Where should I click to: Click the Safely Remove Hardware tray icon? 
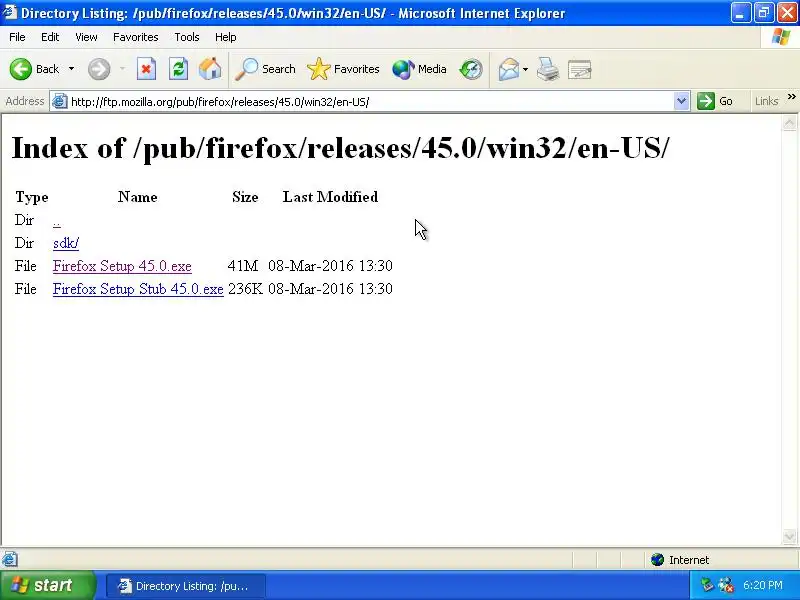(x=707, y=585)
